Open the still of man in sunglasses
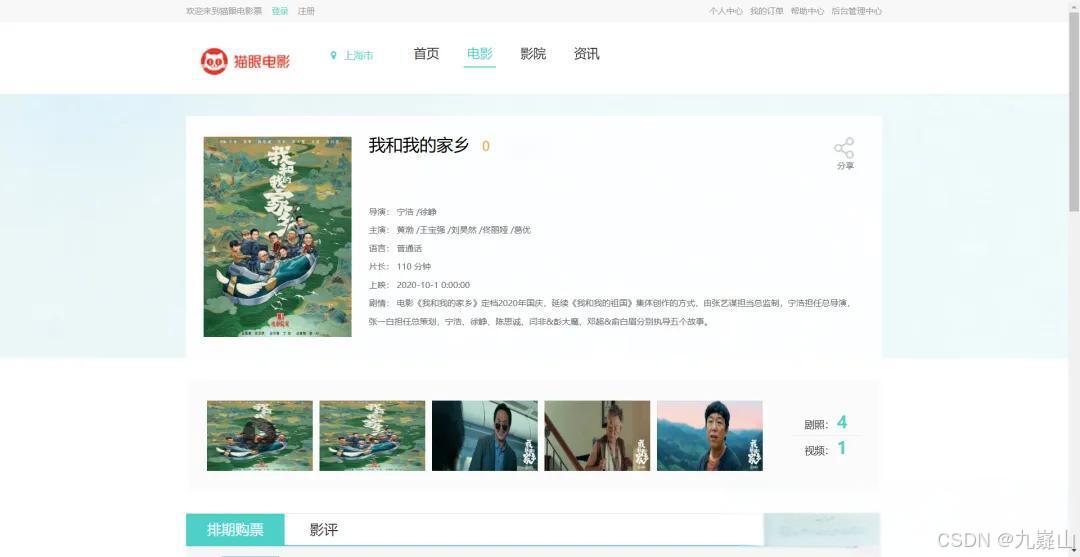This screenshot has height=557, width=1080. coord(485,436)
